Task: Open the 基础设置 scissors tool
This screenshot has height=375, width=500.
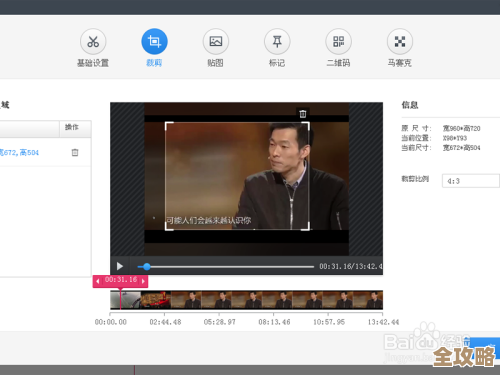Action: tap(93, 42)
